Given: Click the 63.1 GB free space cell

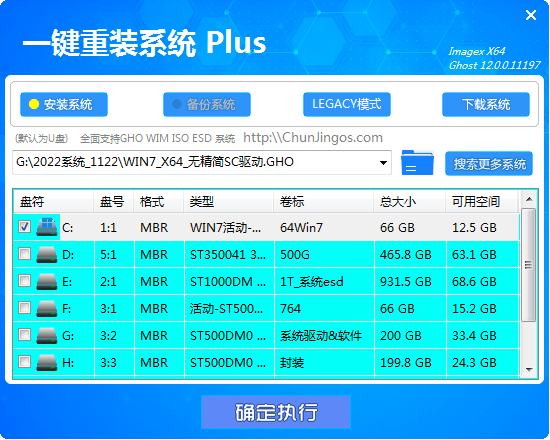Looking at the screenshot, I should [x=483, y=255].
